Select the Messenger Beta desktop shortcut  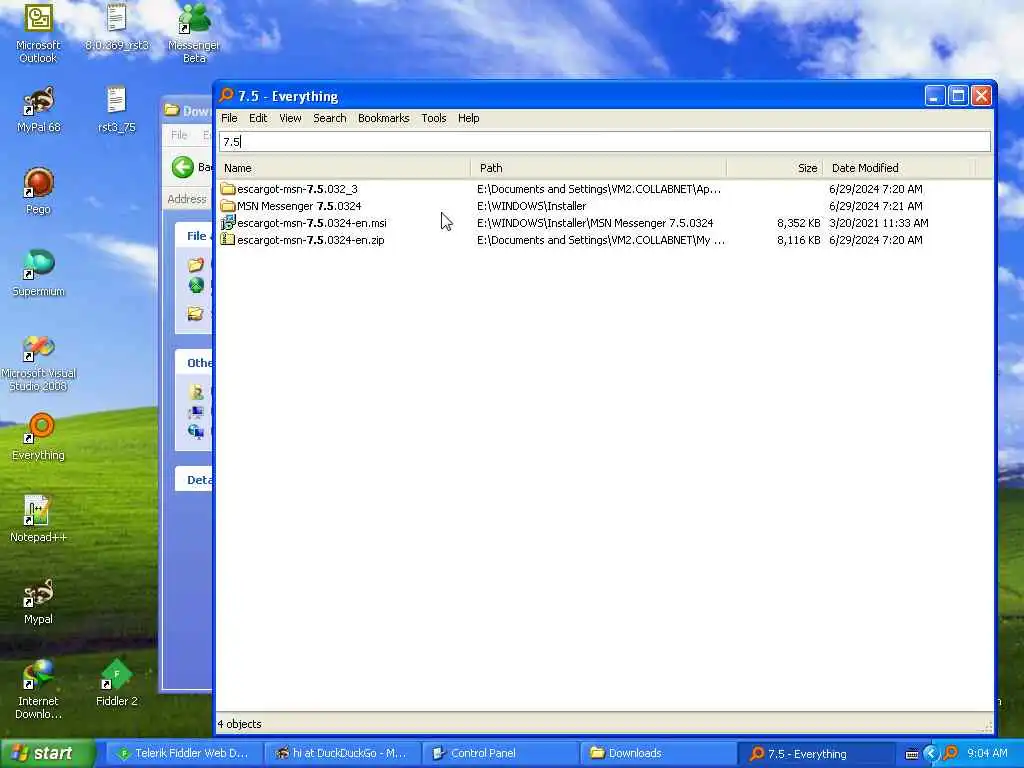194,34
